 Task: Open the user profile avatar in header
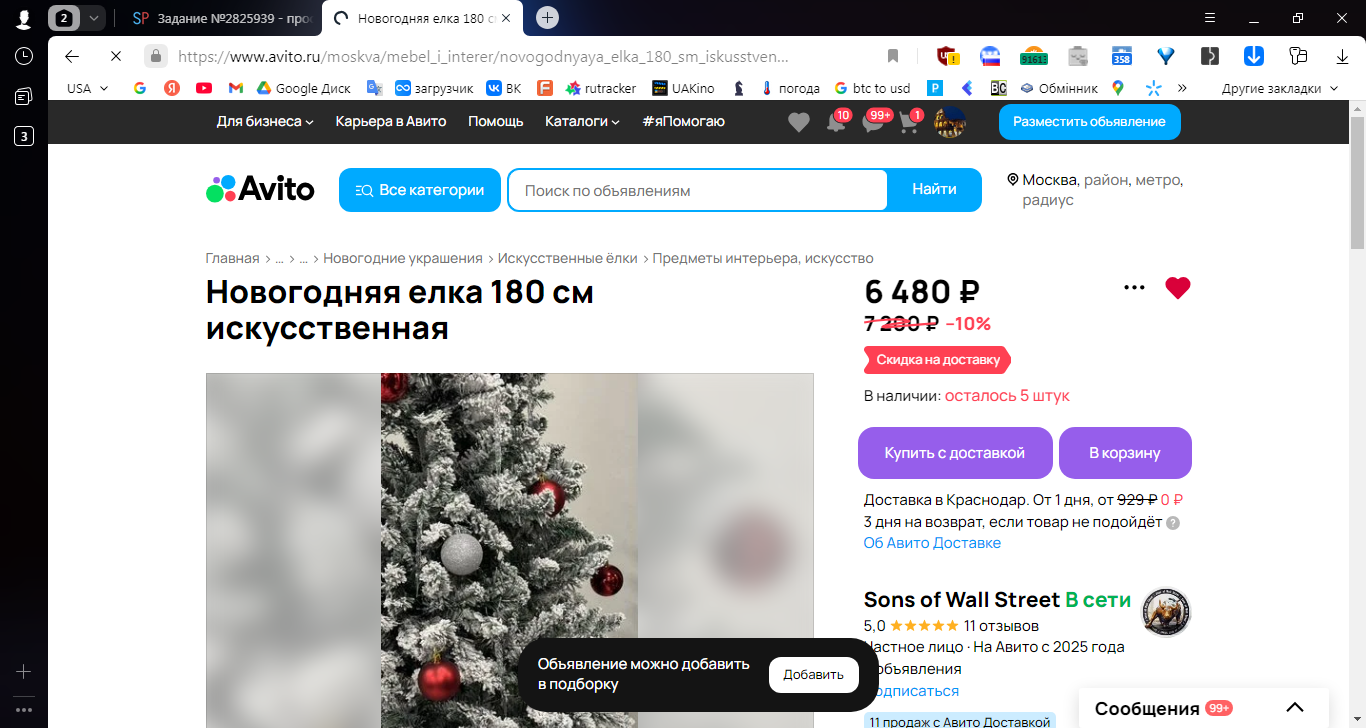(x=949, y=122)
